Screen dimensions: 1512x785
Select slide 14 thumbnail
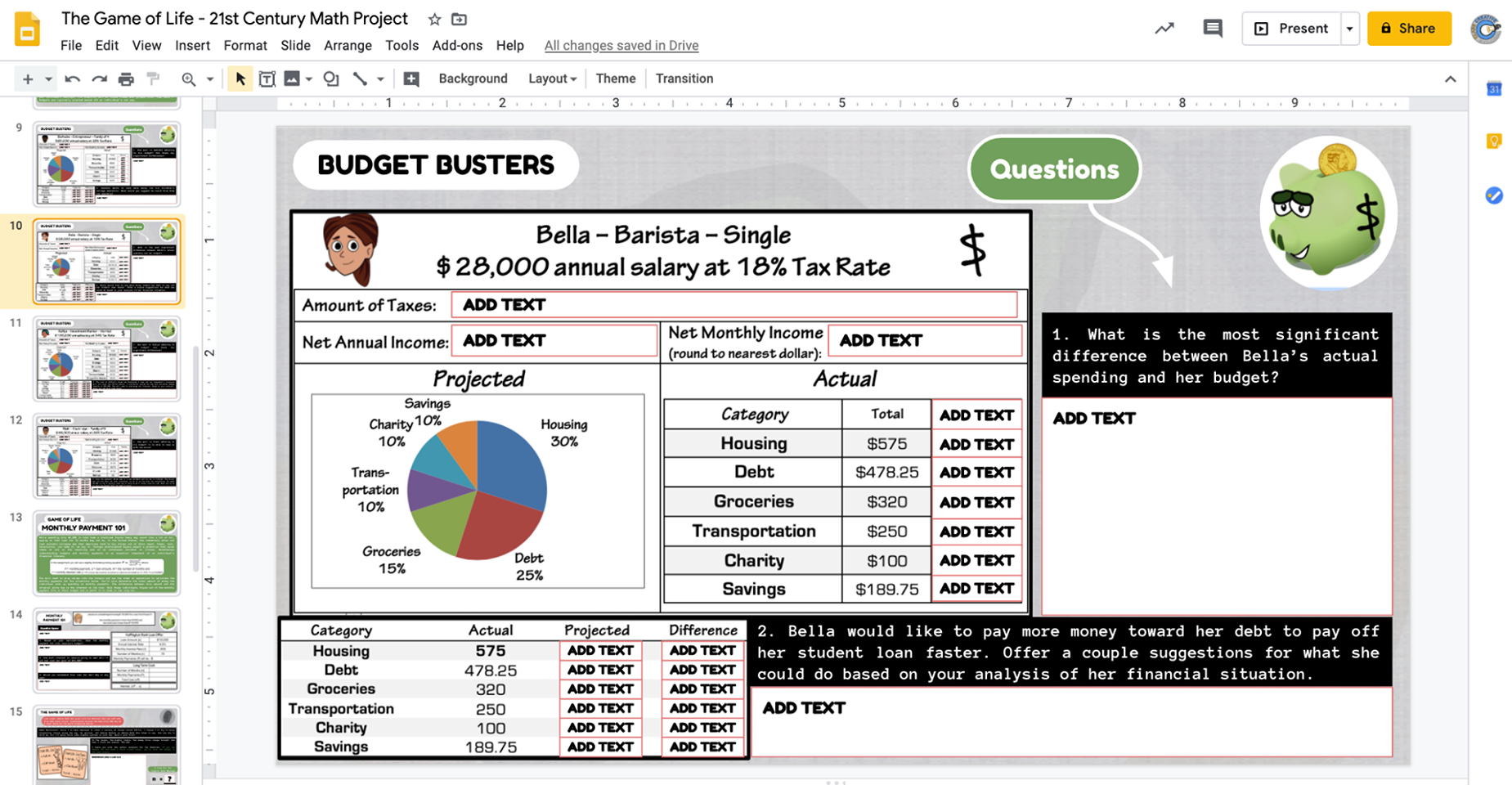click(x=106, y=651)
